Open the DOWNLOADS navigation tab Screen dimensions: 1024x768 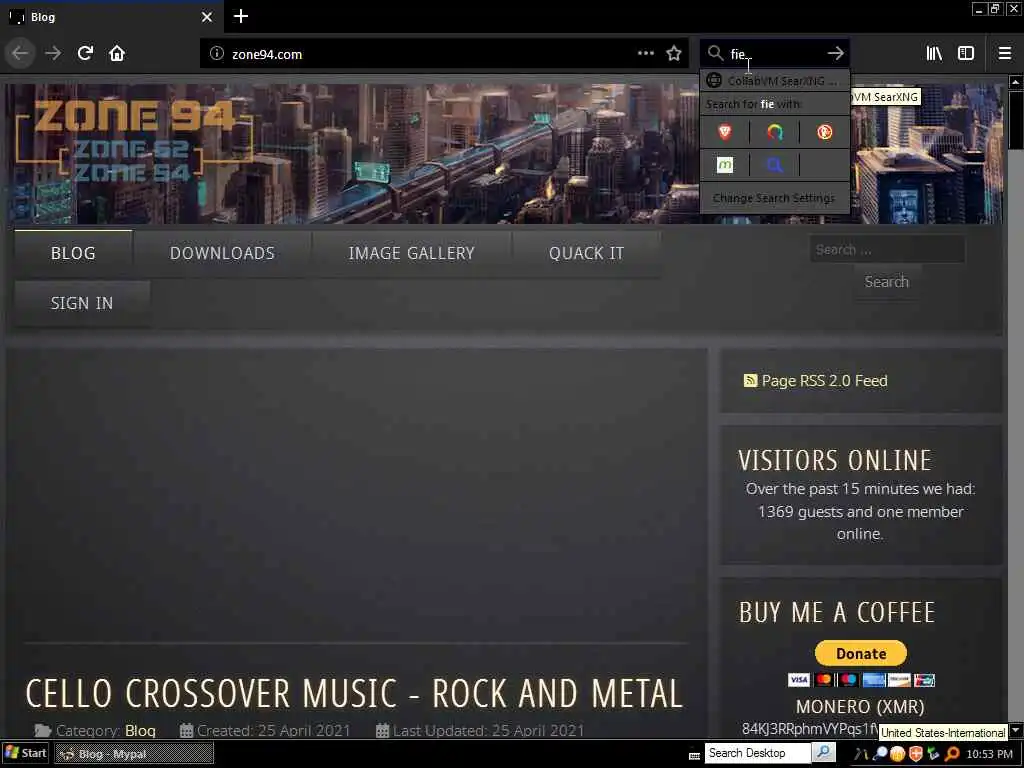pos(222,253)
